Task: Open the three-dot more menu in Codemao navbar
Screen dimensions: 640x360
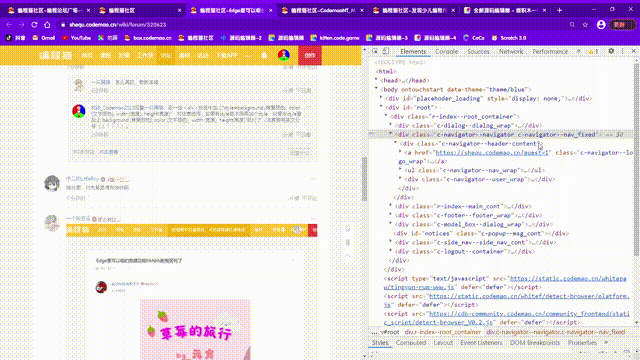Action: tap(248, 55)
